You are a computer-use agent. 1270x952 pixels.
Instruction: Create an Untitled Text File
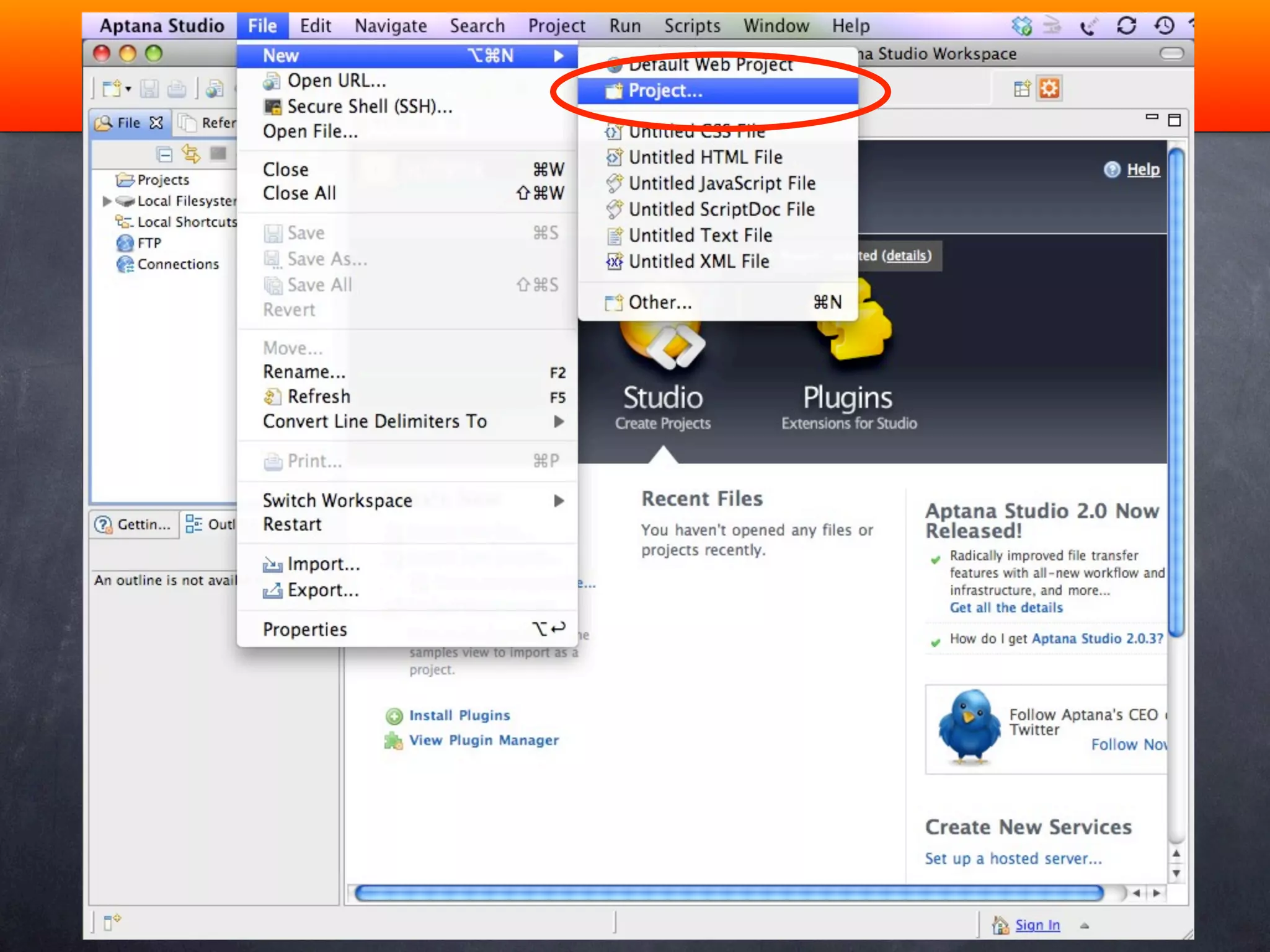(x=717, y=236)
